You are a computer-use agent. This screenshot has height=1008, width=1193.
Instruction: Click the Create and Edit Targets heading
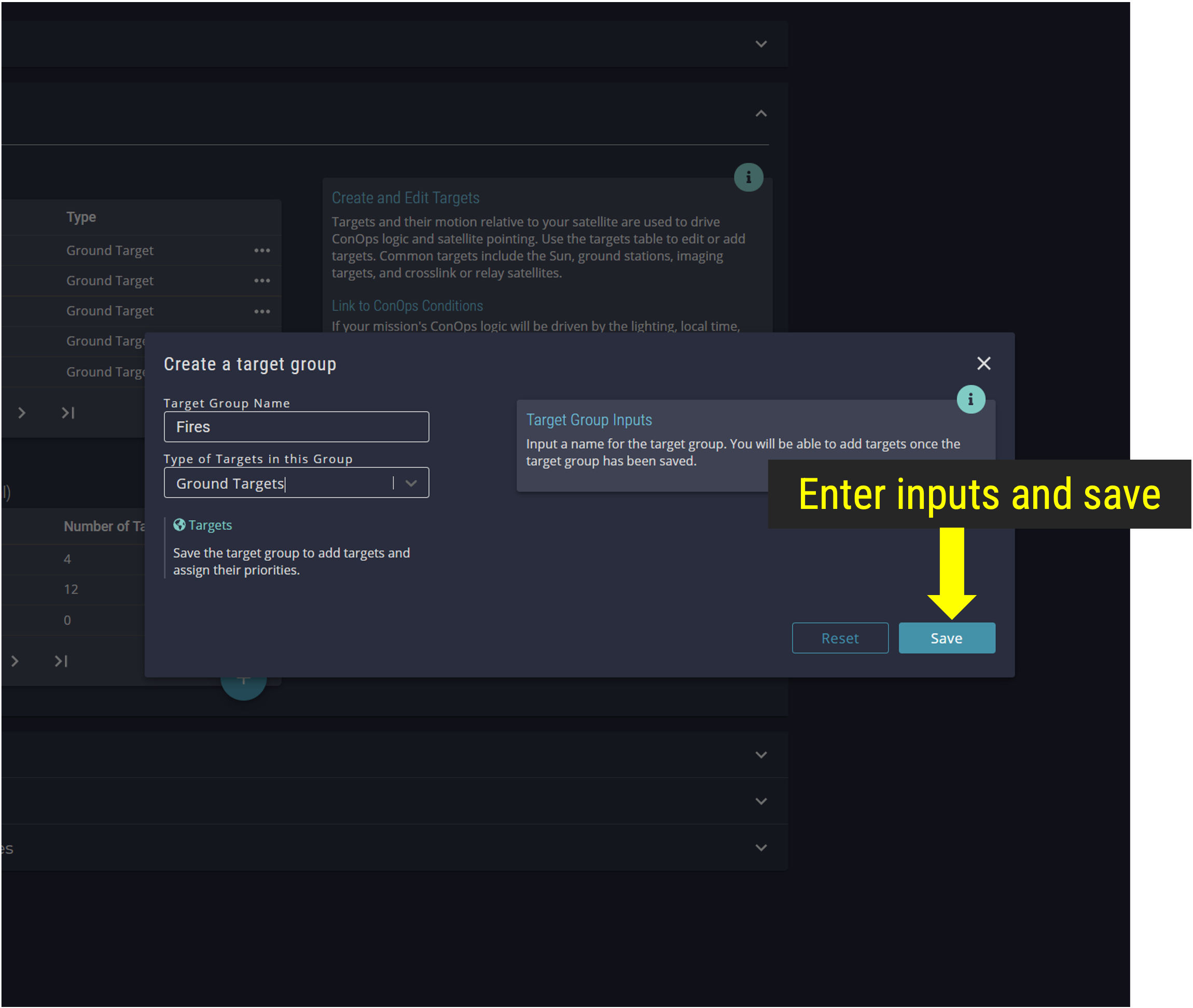[x=406, y=198]
